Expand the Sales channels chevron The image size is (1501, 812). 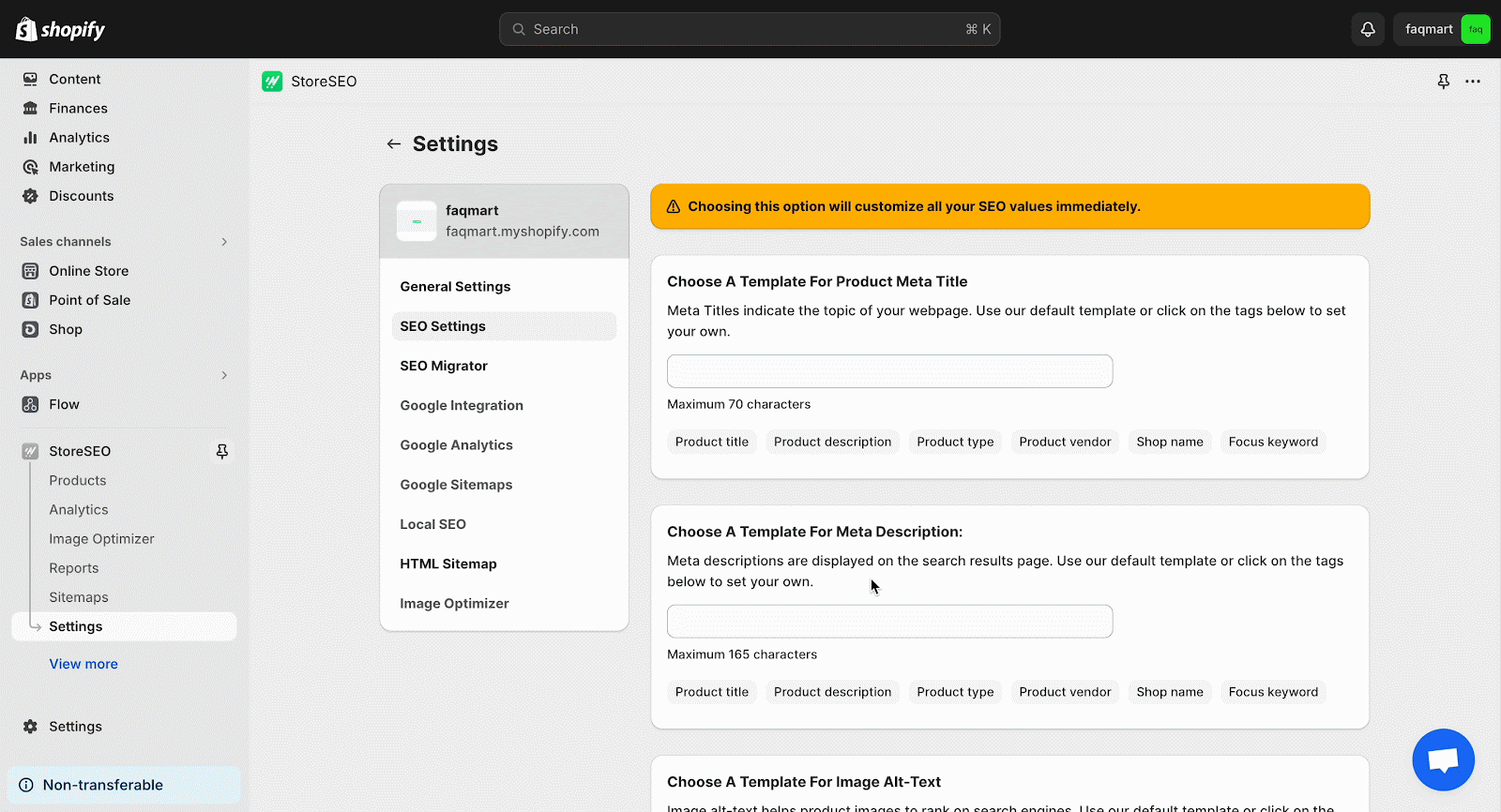coord(224,242)
